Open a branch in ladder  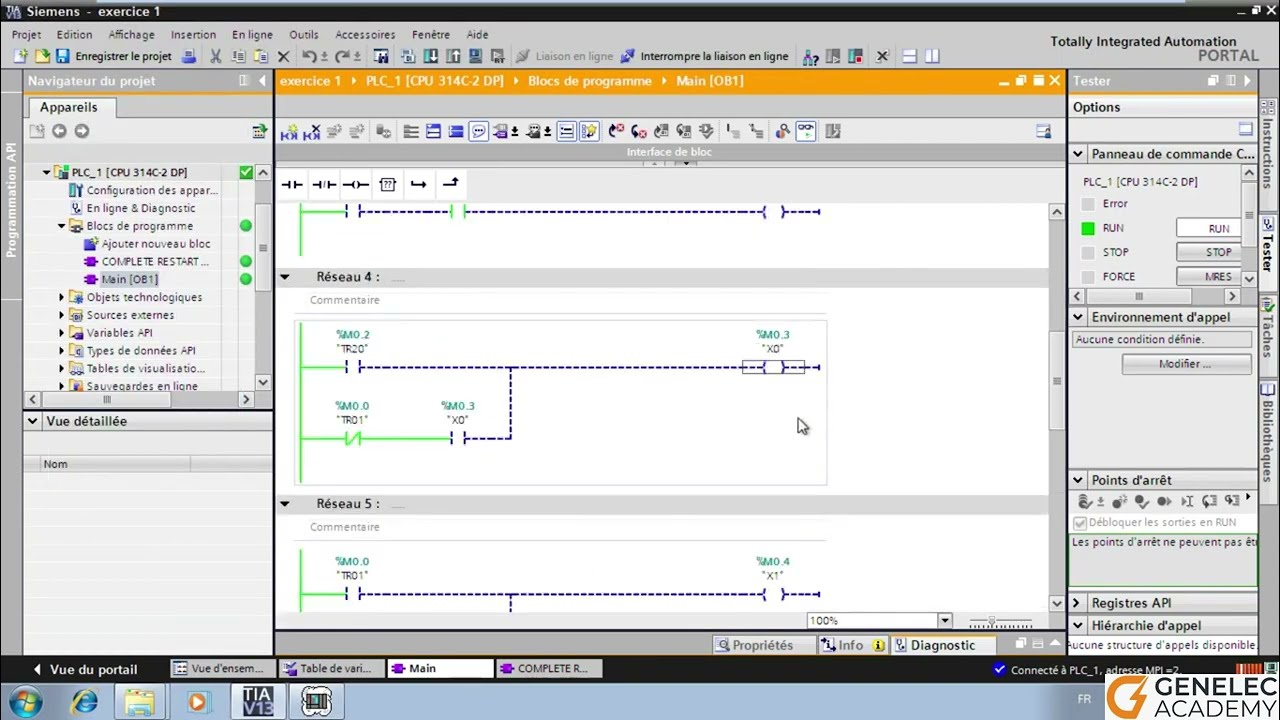click(419, 184)
